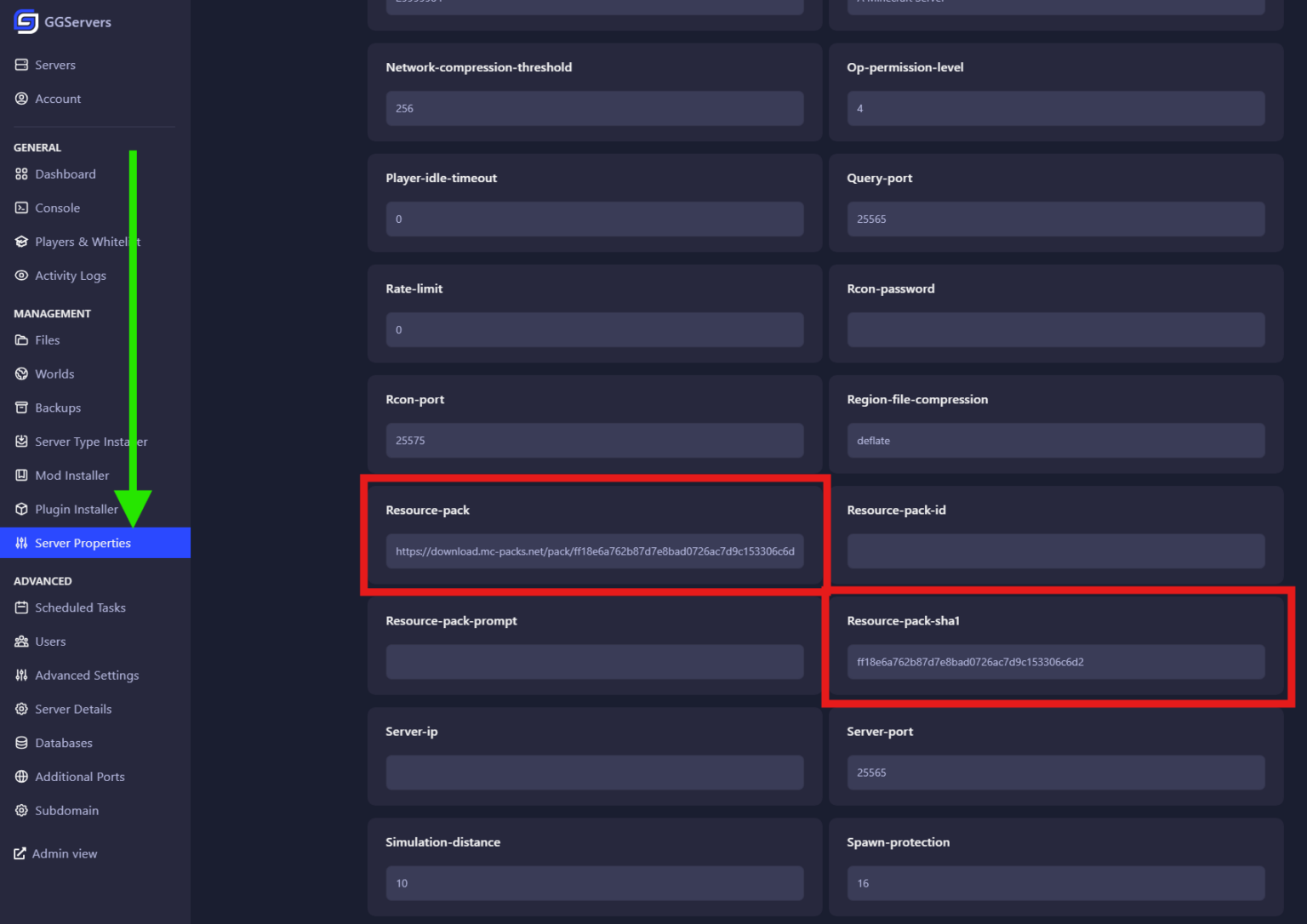Click the Resource-pack-sha1 value field
Viewport: 1307px width, 924px height.
[x=1055, y=662]
